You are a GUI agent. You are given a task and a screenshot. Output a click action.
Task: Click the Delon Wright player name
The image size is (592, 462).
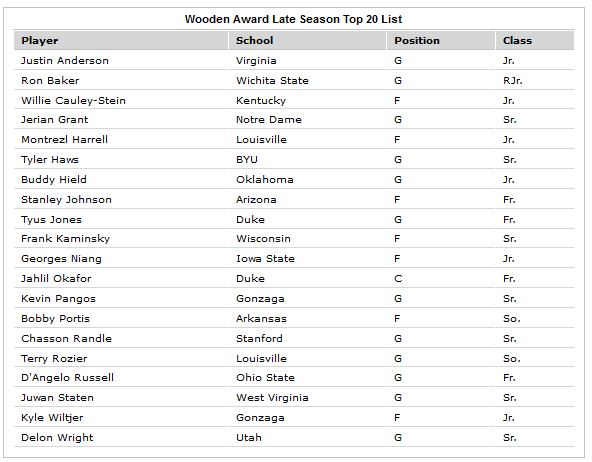pyautogui.click(x=57, y=438)
